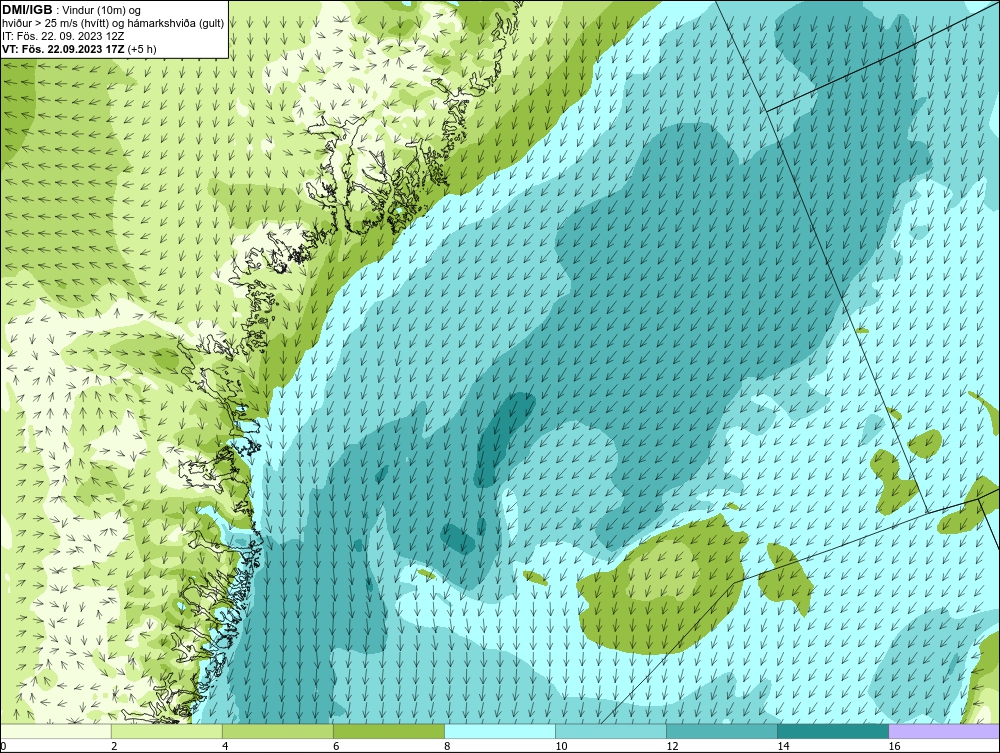Click the purple swatch above 16 m/s

pyautogui.click(x=944, y=731)
